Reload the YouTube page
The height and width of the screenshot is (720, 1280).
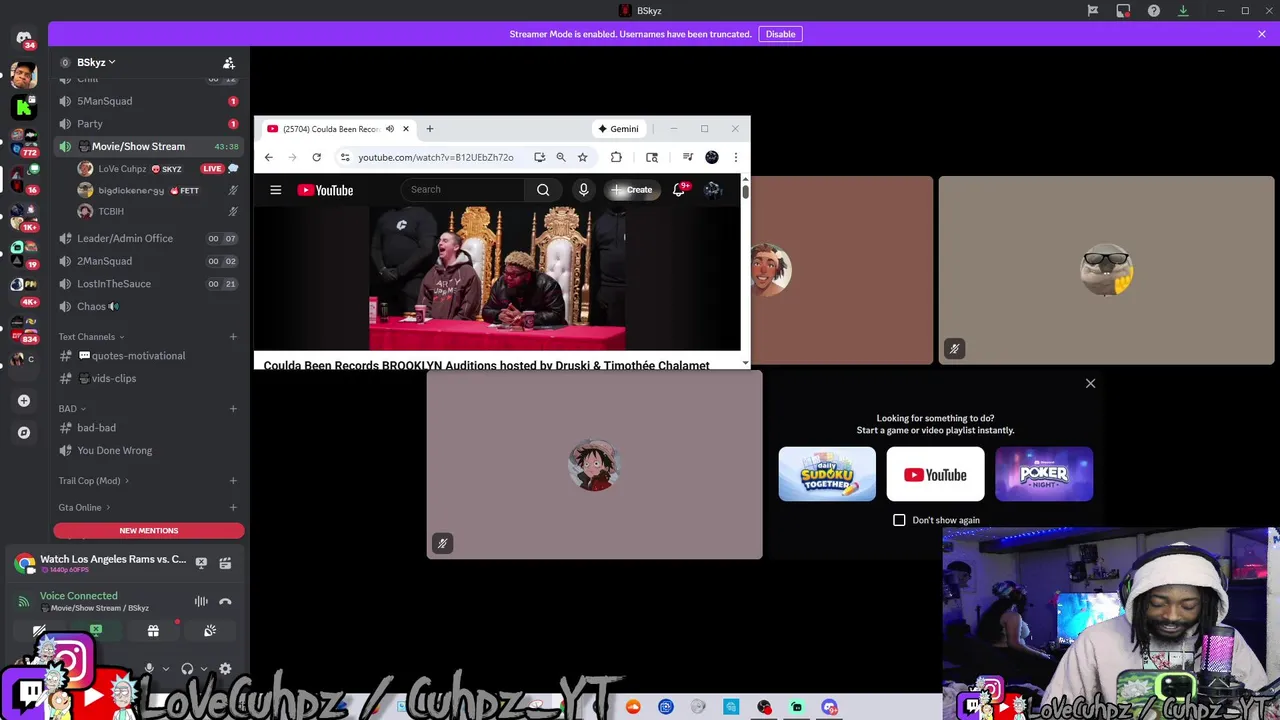(317, 157)
